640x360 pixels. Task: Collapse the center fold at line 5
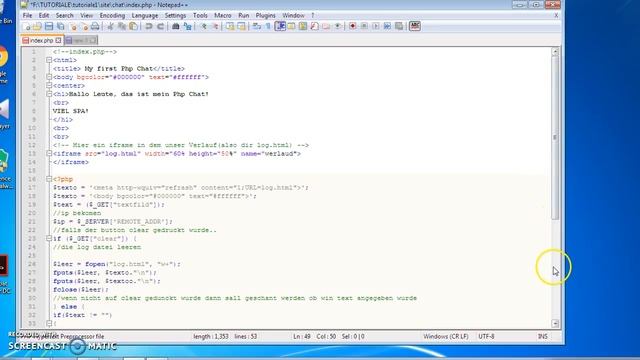[49, 86]
